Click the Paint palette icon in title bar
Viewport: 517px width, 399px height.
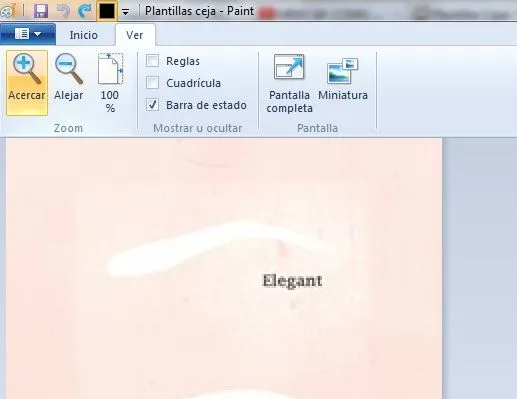click(x=7, y=11)
